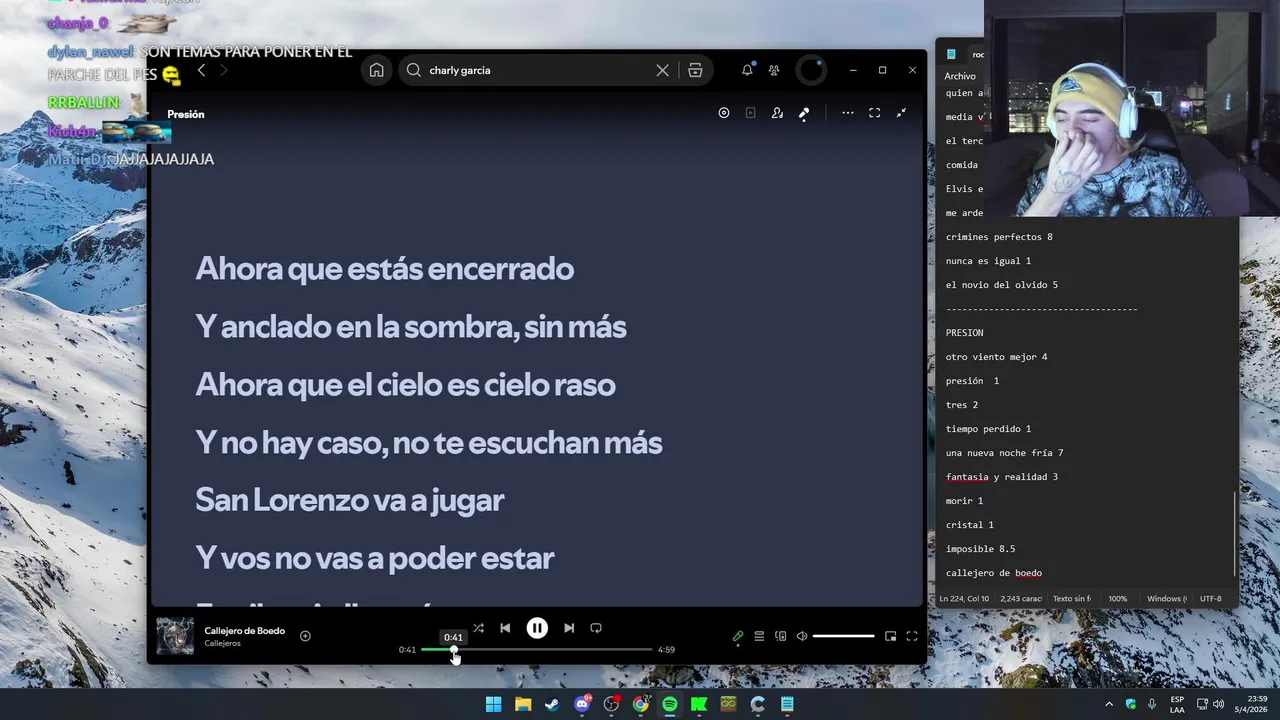
Task: Open the 100% zoom control in Notepad status bar
Action: (x=1117, y=599)
